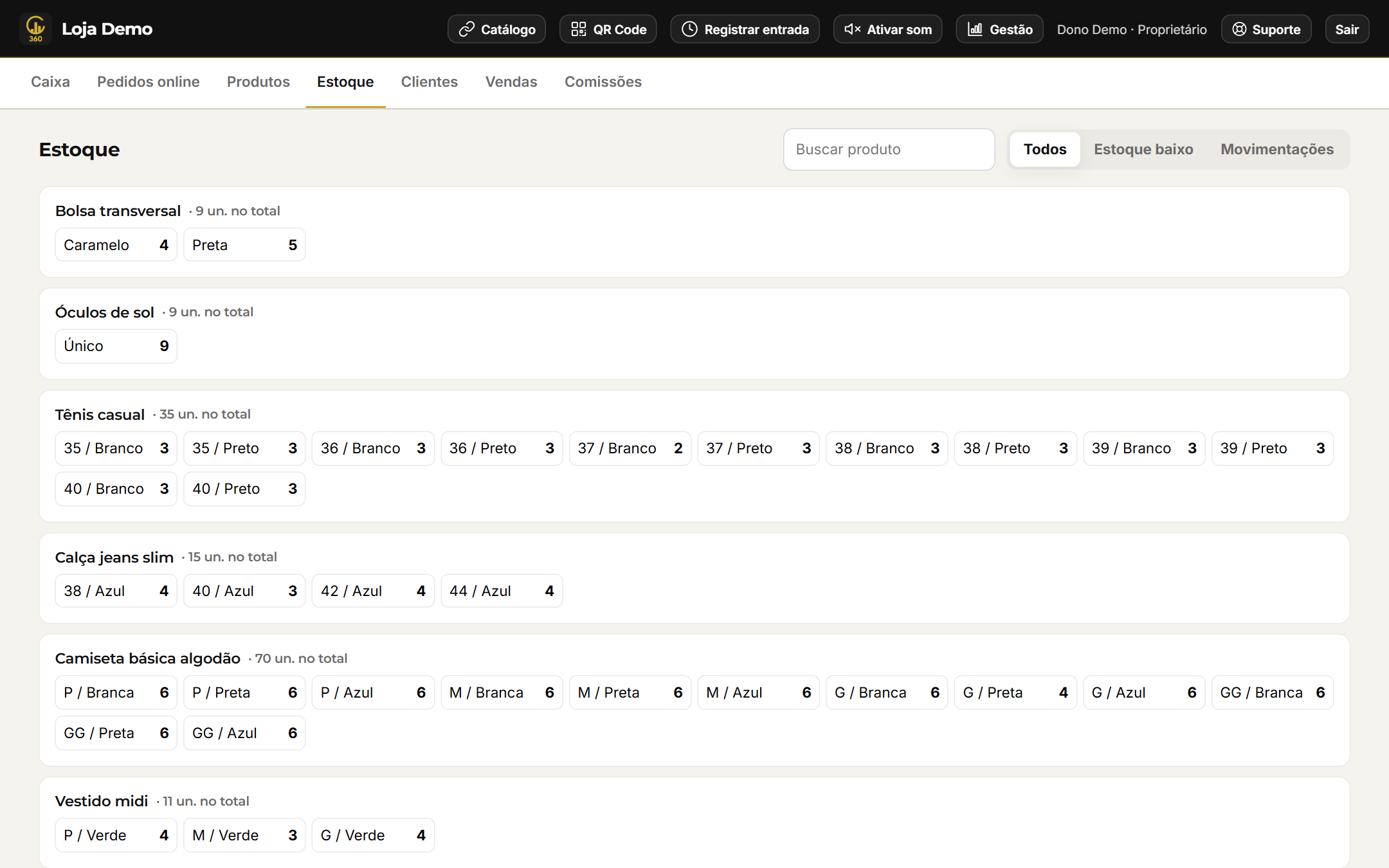
Task: Click the Único variant of Óculos de sol
Action: (116, 346)
